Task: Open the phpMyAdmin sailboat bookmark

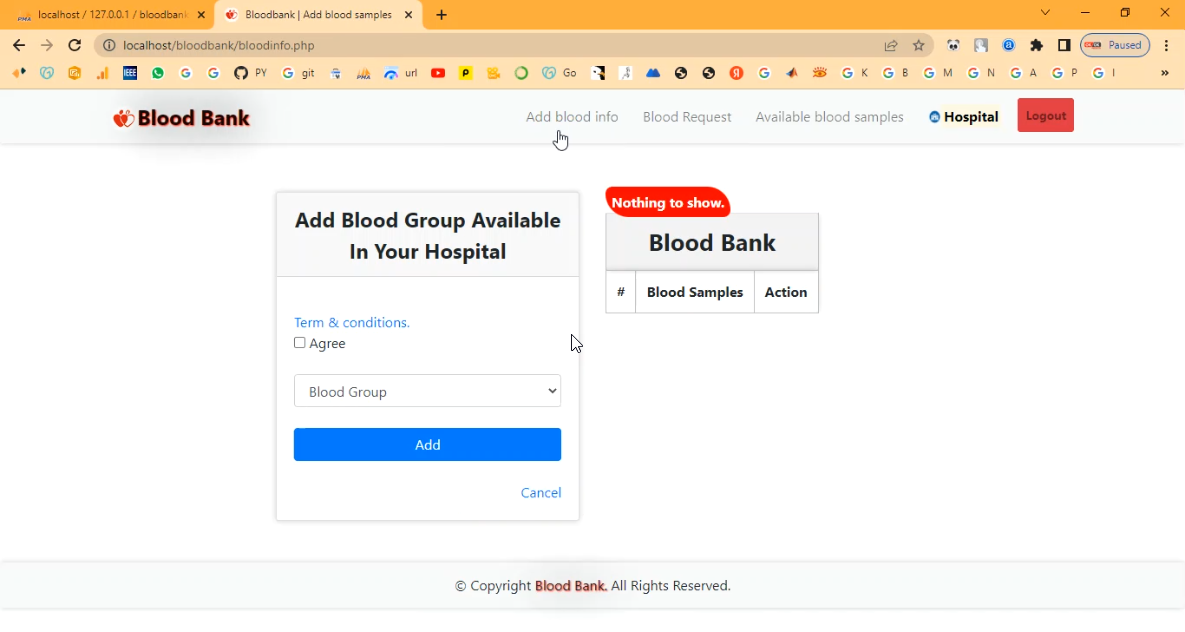Action: click(364, 73)
